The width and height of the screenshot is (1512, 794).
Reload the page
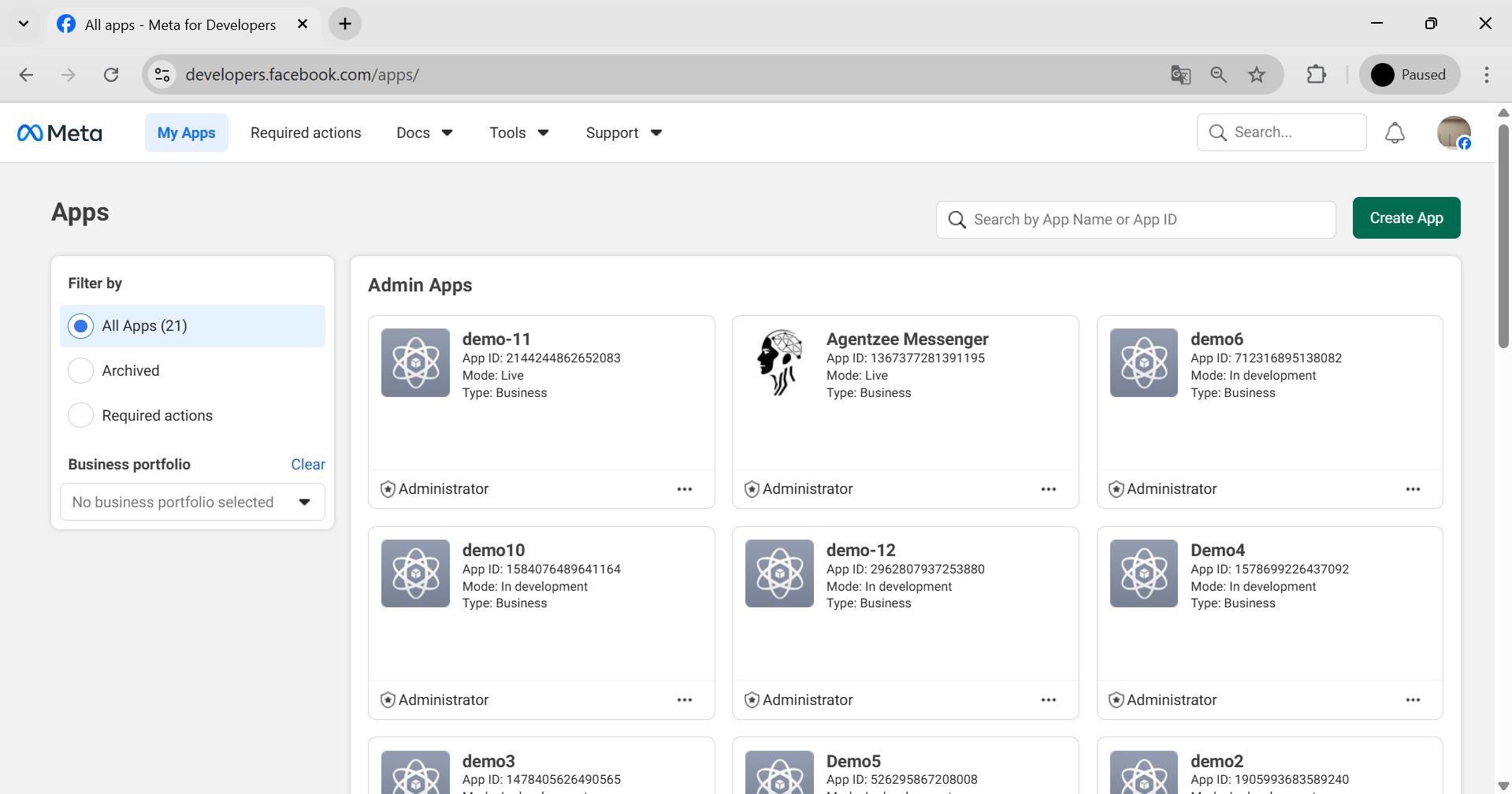tap(111, 75)
